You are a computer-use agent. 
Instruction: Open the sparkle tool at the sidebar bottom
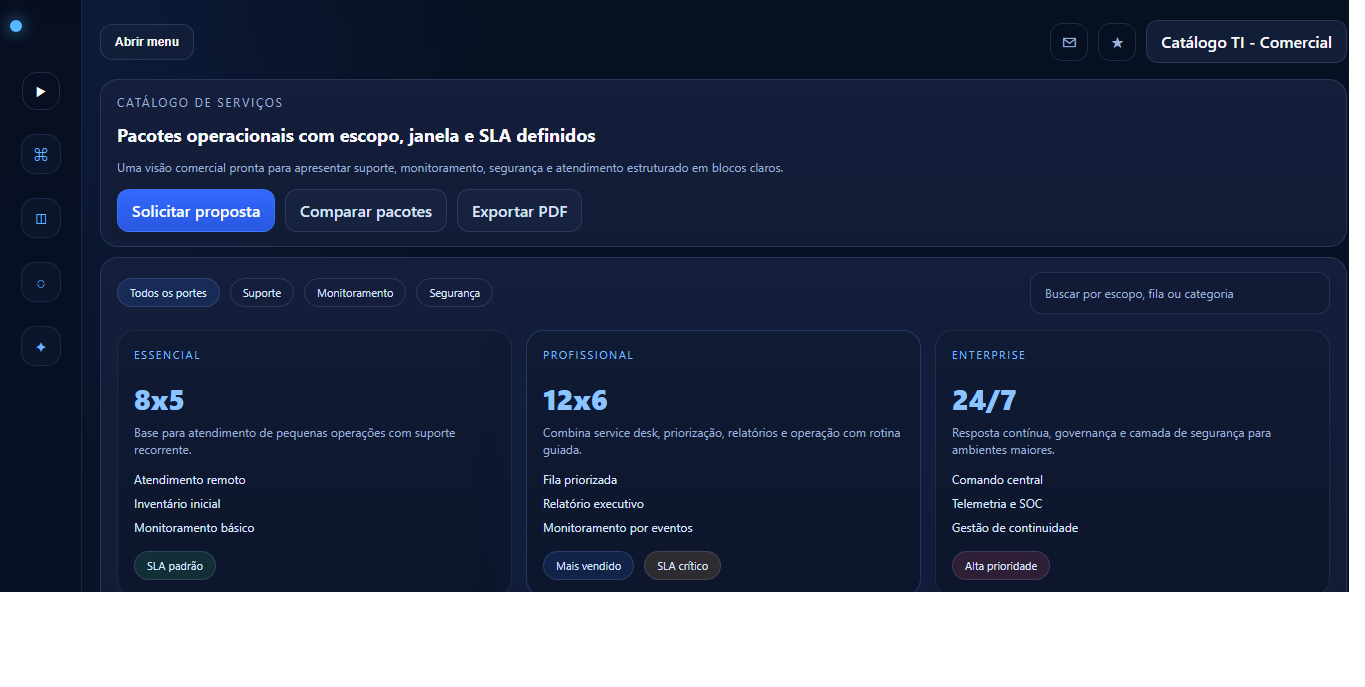tap(40, 346)
